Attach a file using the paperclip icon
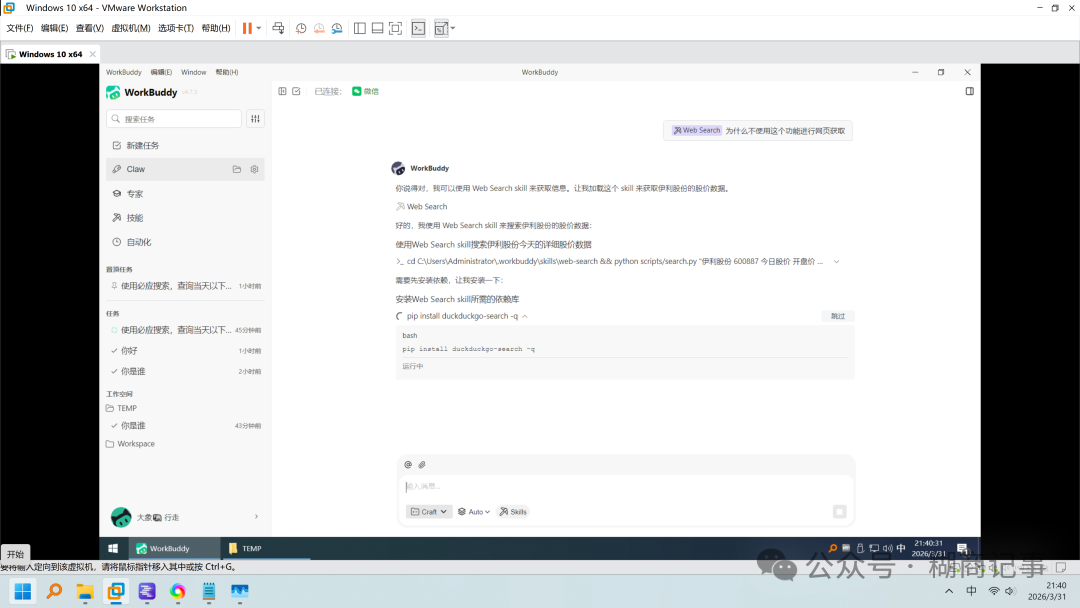 [x=421, y=464]
